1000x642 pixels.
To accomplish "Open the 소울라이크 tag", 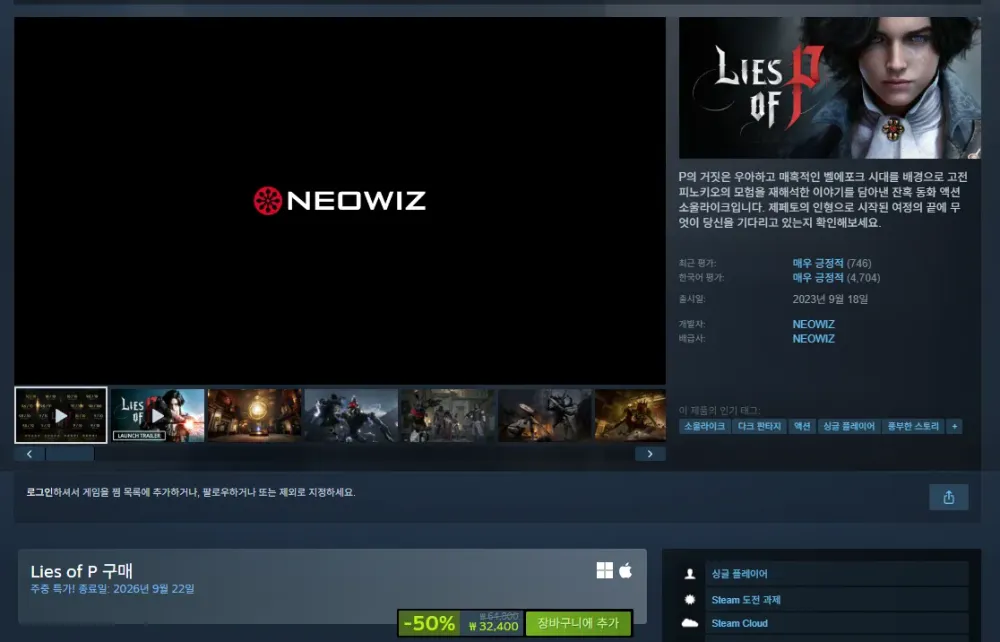I will click(x=704, y=427).
